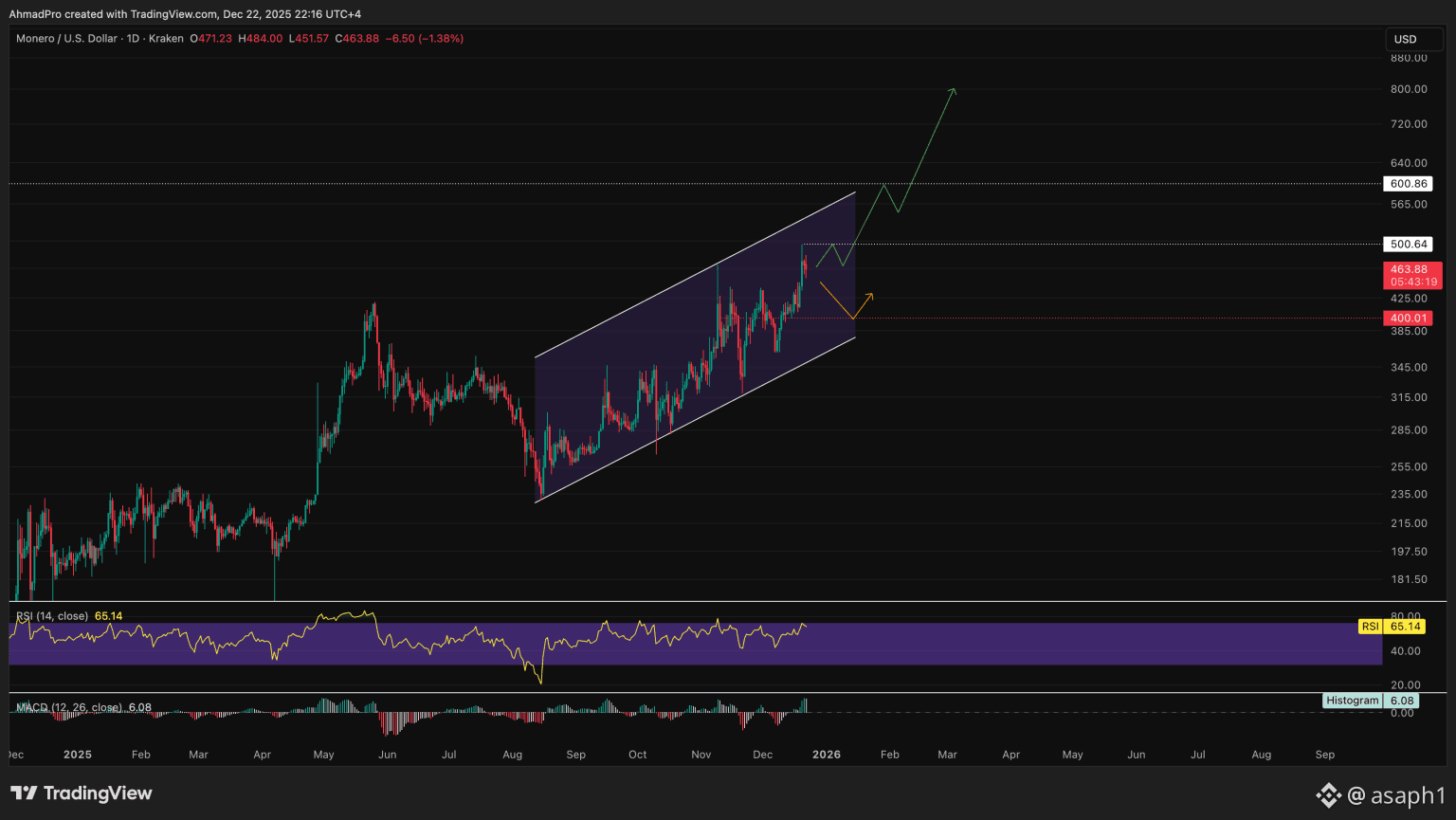
Task: Click the red 400.01 price level label
Action: (1408, 319)
